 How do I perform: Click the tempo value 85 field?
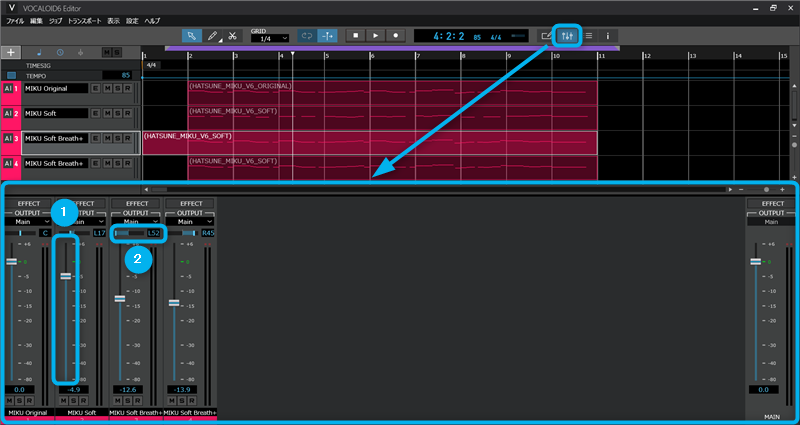tap(117, 76)
